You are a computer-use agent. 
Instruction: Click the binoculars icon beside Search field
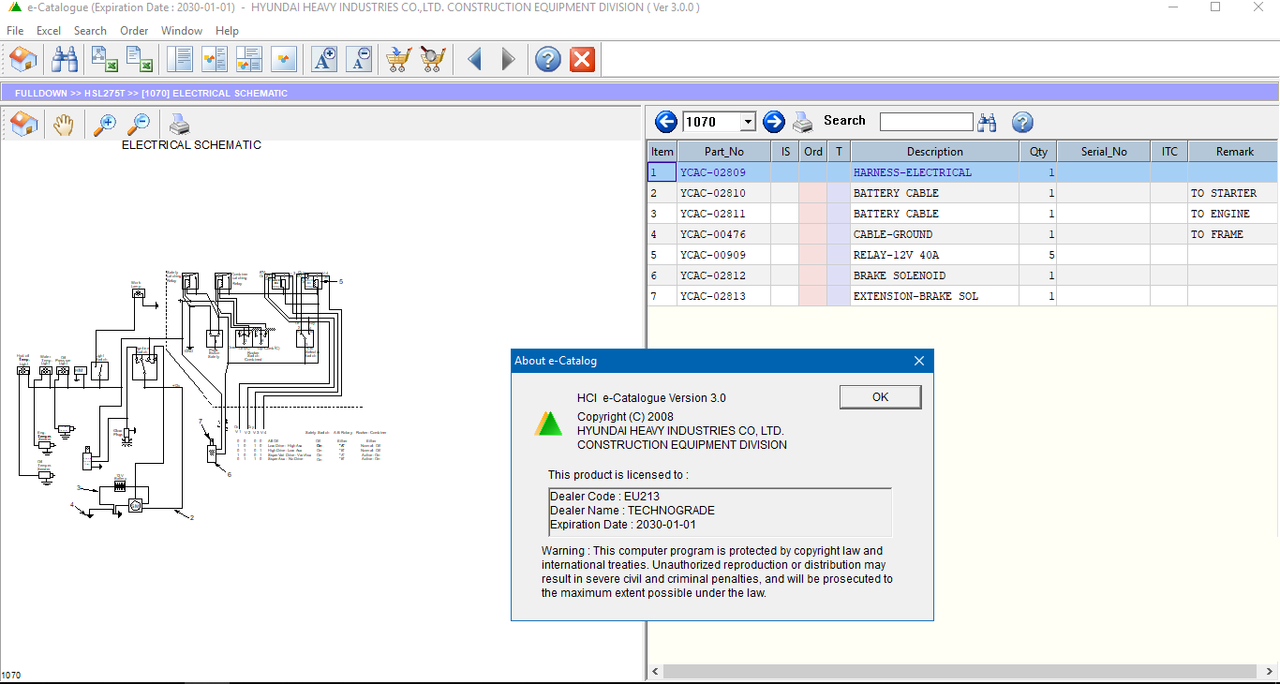pyautogui.click(x=988, y=122)
